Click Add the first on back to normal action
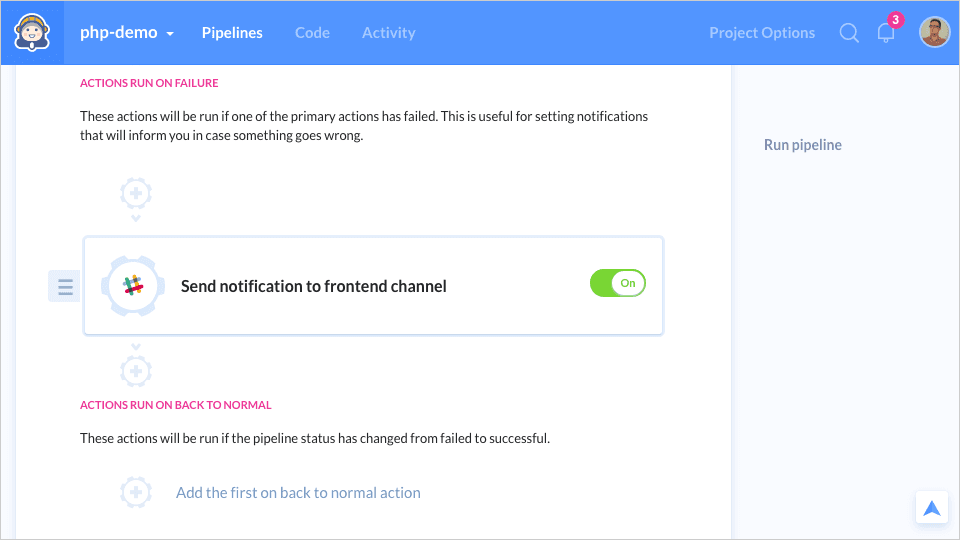Screen dimensions: 960x540 point(298,493)
